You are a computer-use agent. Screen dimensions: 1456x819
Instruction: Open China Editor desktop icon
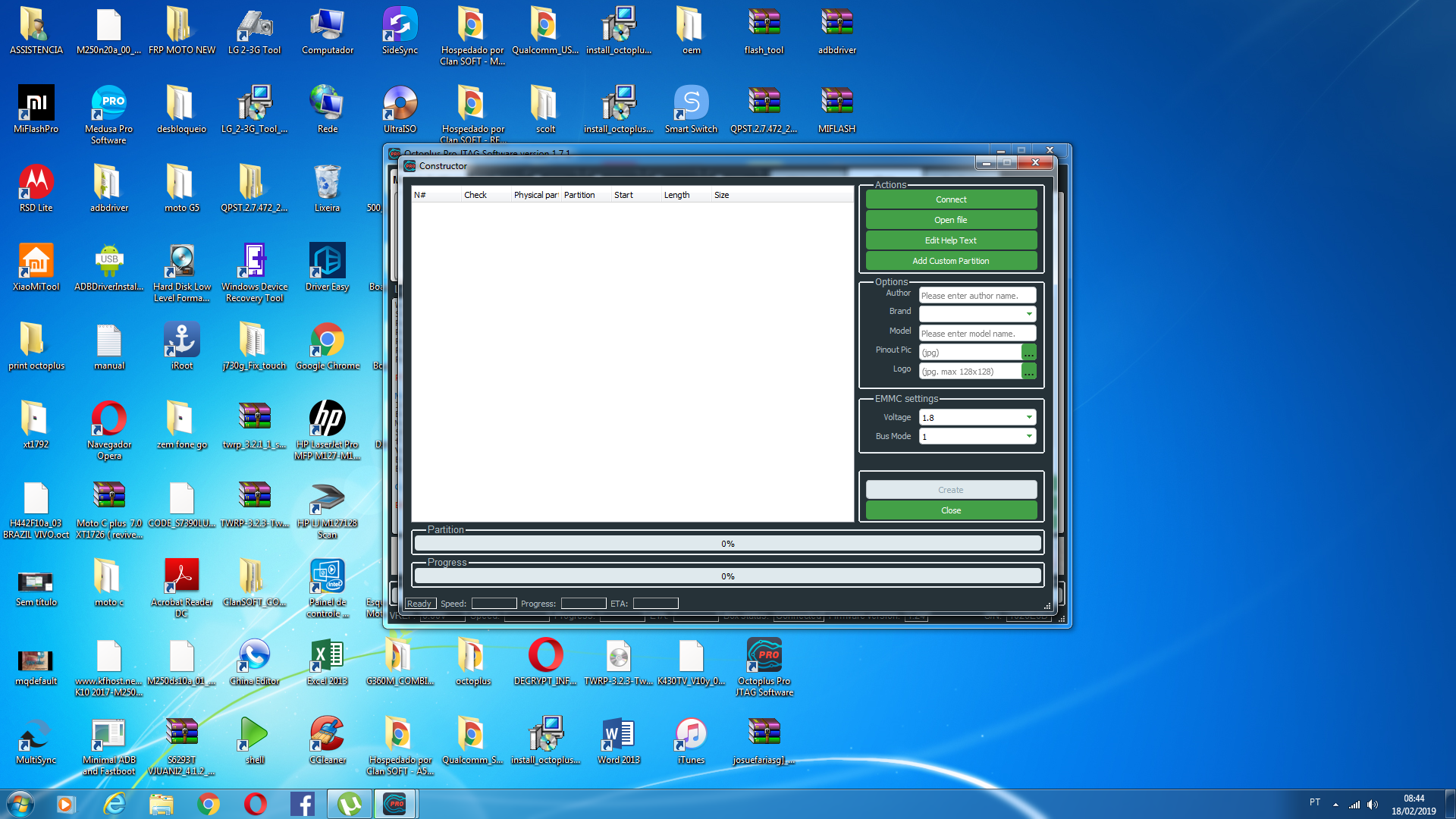click(254, 662)
